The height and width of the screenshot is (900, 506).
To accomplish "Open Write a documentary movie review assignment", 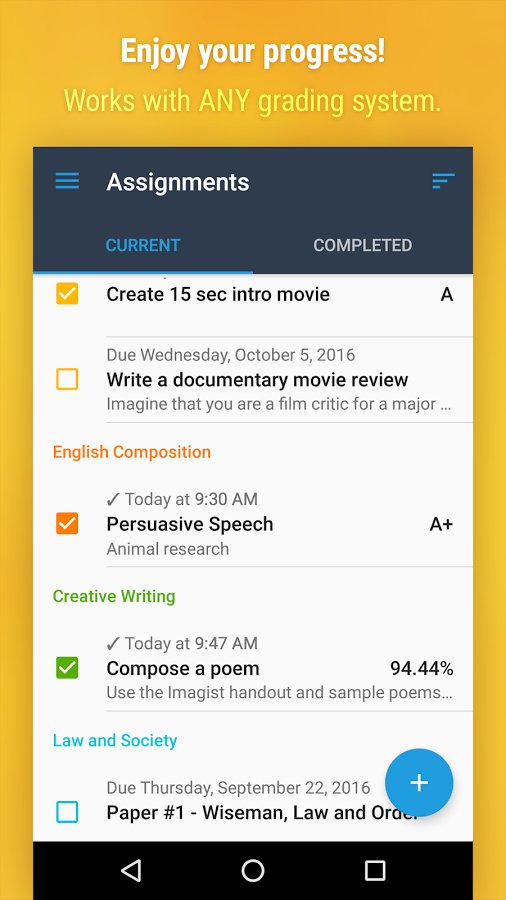I will [x=257, y=380].
